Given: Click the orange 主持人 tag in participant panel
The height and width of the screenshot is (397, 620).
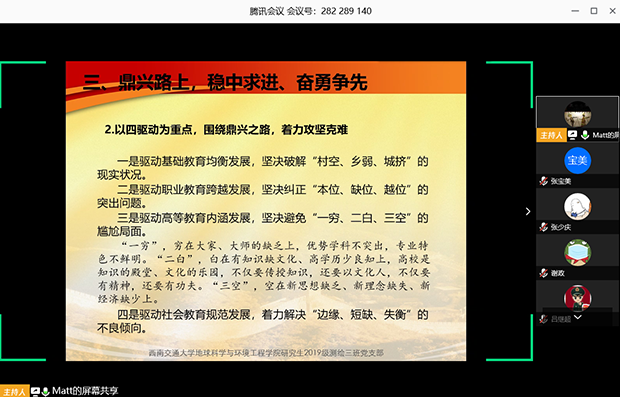Looking at the screenshot, I should coord(551,135).
